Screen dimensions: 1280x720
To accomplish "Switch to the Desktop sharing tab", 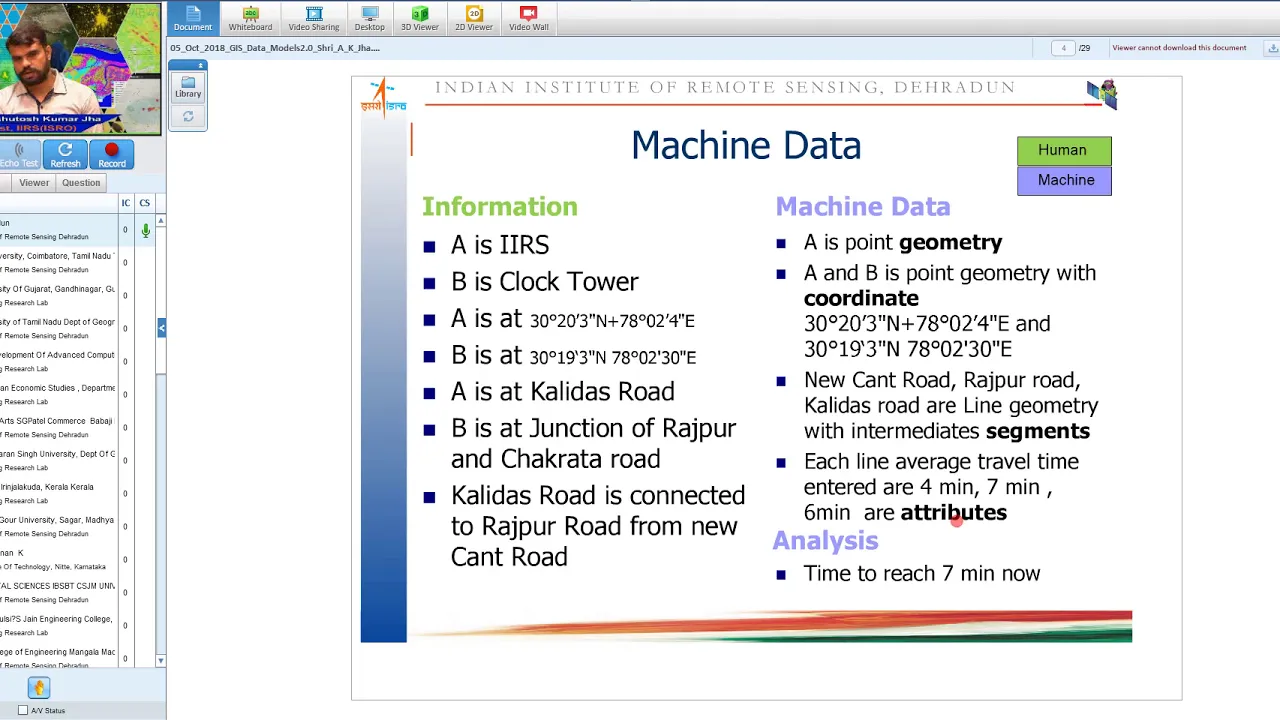I will tap(369, 18).
